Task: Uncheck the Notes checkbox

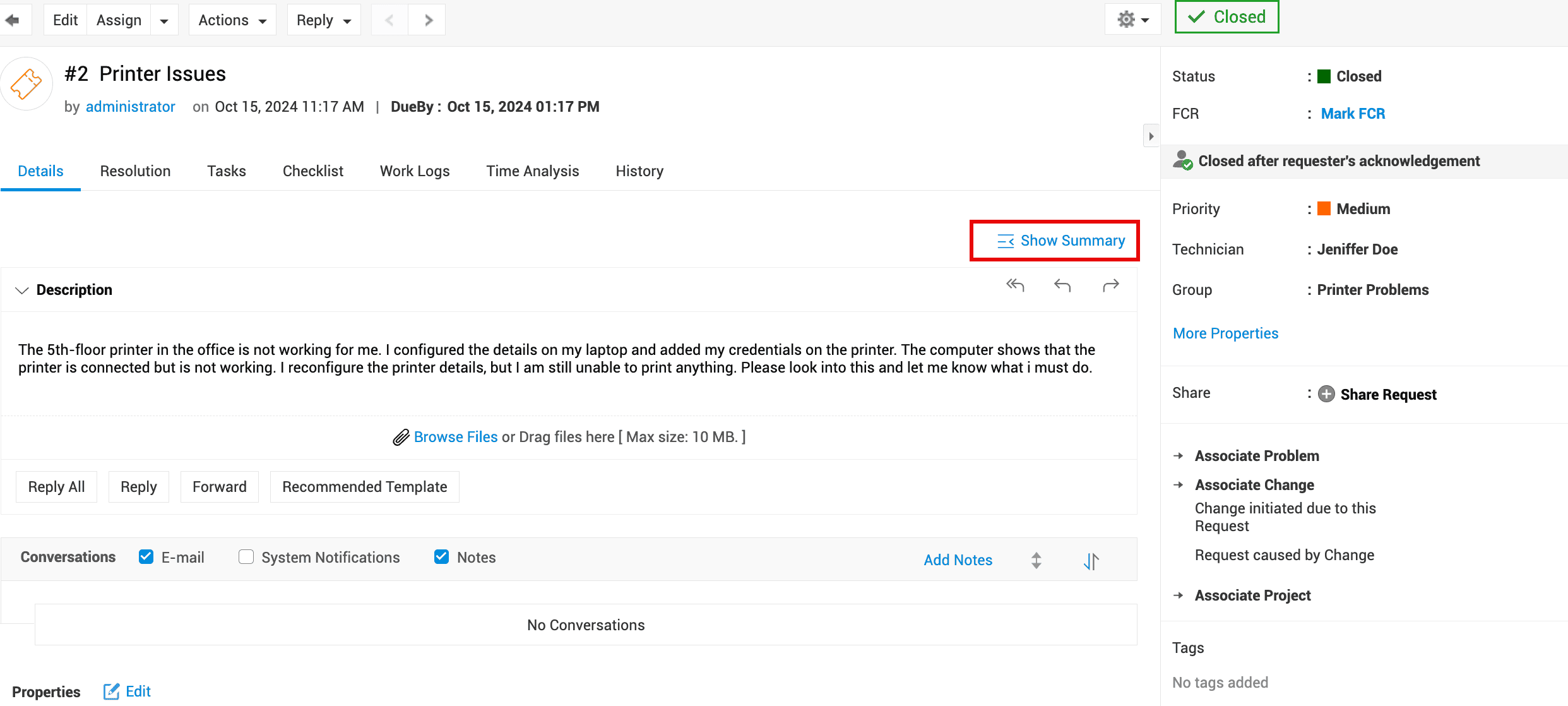Action: [x=441, y=557]
